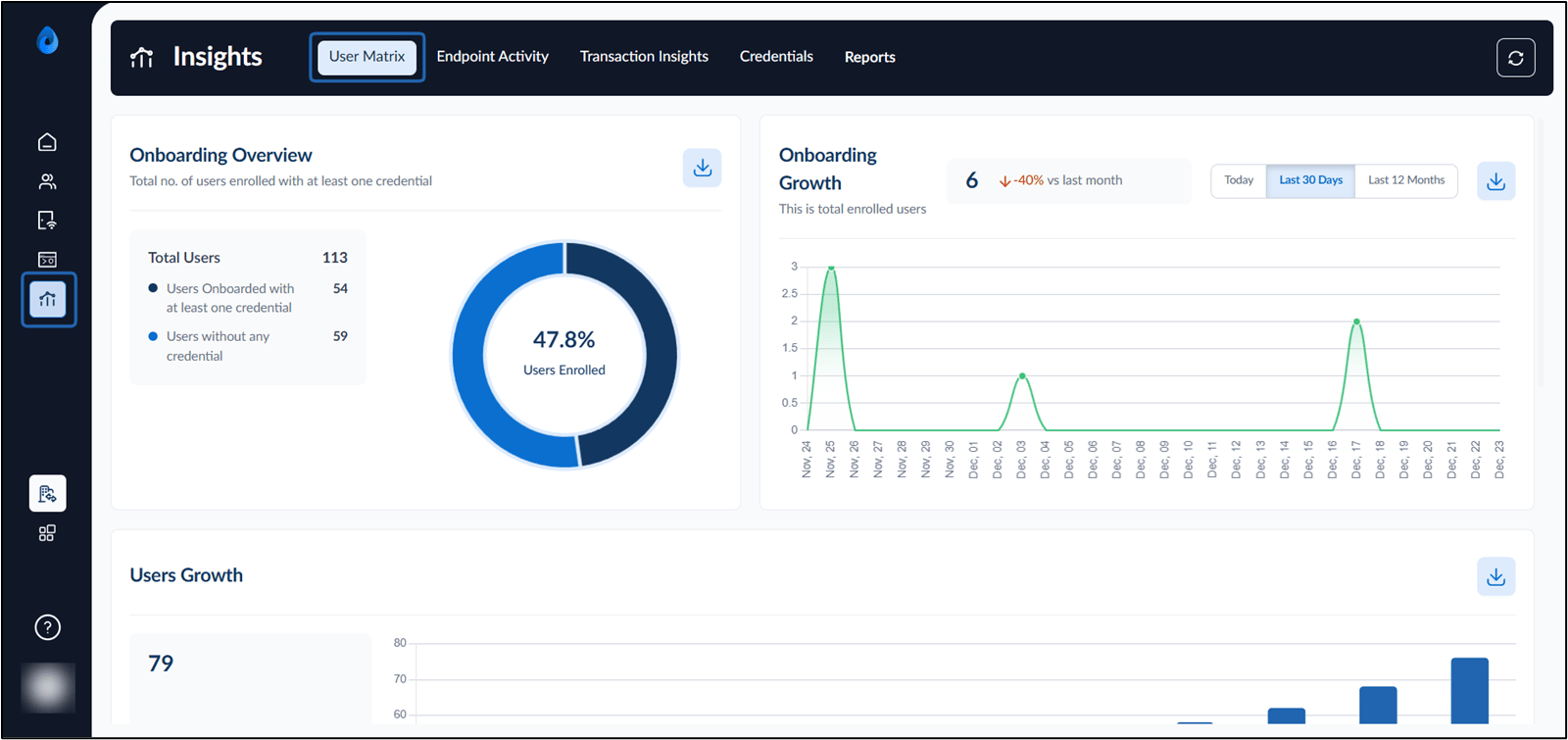This screenshot has width=1568, height=740.
Task: Open the device wireless icon in the sidebar
Action: (47, 221)
